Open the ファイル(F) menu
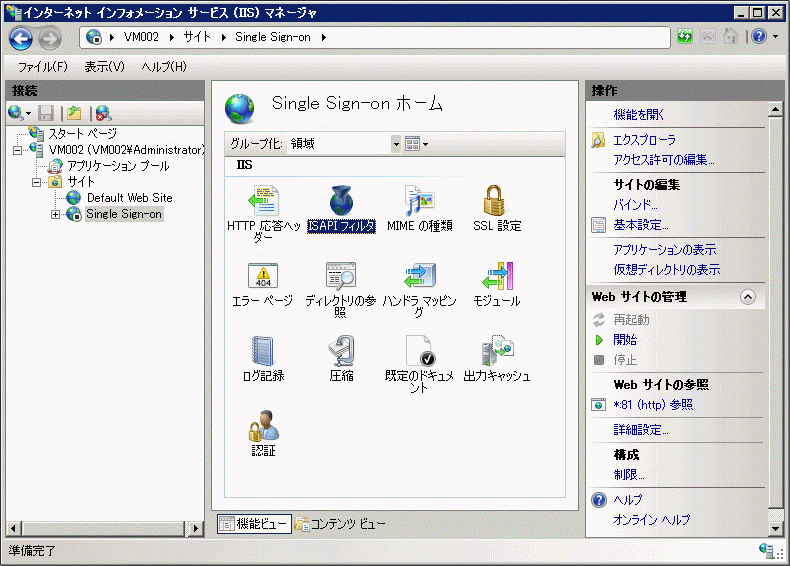Viewport: 790px width, 566px height. tap(43, 67)
